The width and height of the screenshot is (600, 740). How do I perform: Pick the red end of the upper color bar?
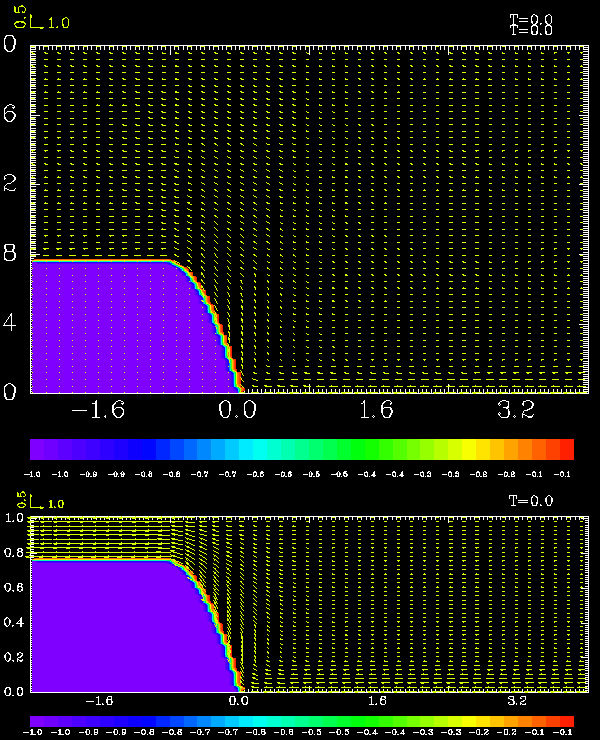click(562, 448)
